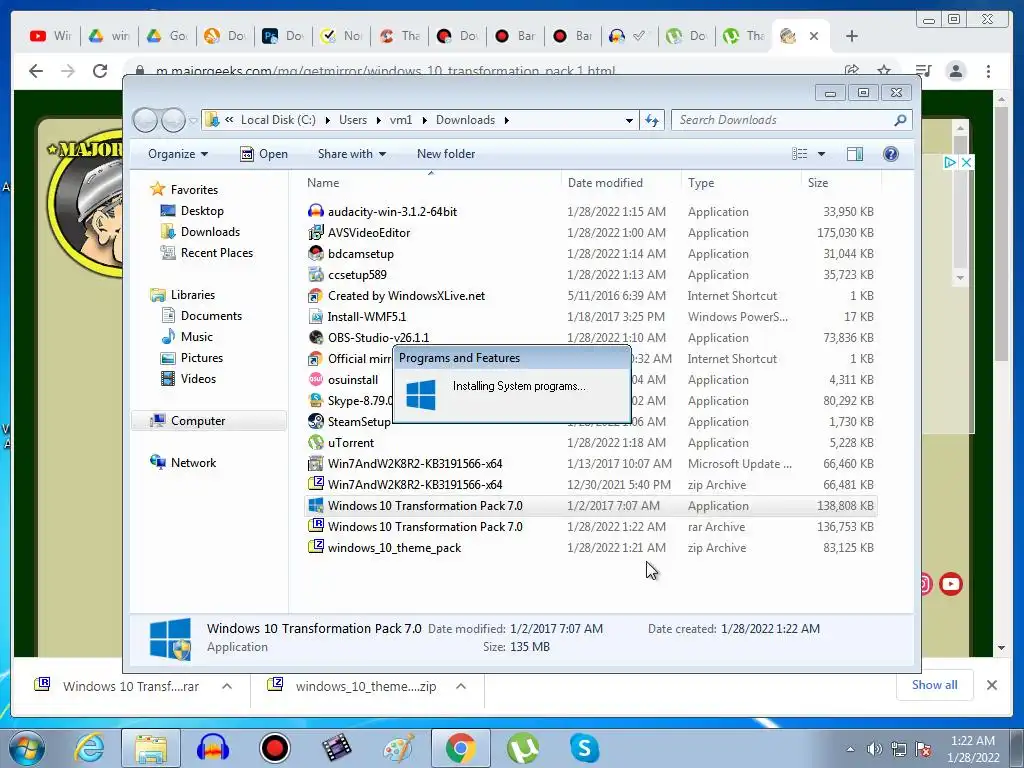Screen dimensions: 1024x768
Task: Toggle the Explorer preview pane button
Action: pos(854,153)
